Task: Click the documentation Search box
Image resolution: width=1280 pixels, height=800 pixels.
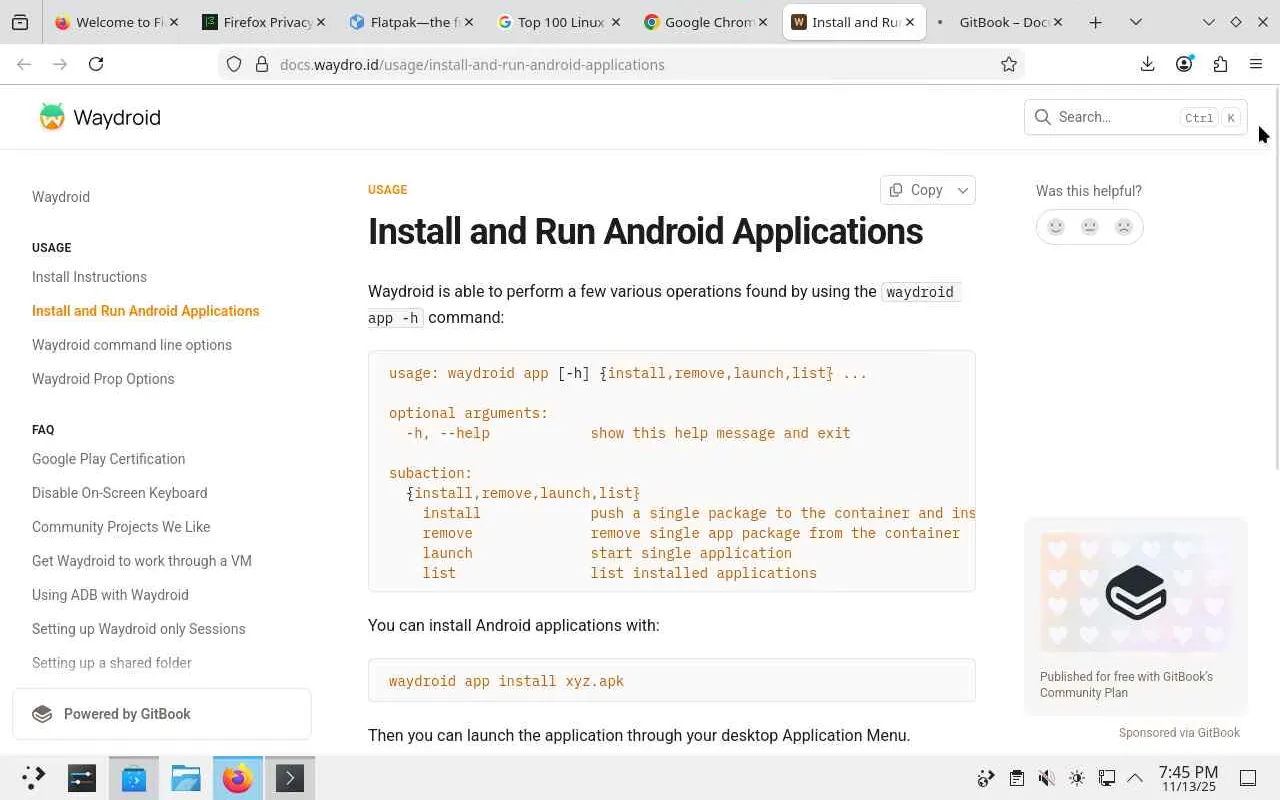Action: pos(1136,117)
